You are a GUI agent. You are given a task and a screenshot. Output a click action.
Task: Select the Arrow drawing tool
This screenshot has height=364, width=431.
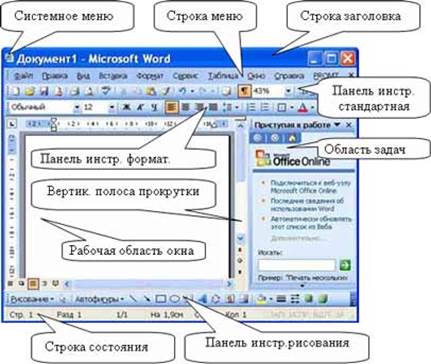(147, 299)
